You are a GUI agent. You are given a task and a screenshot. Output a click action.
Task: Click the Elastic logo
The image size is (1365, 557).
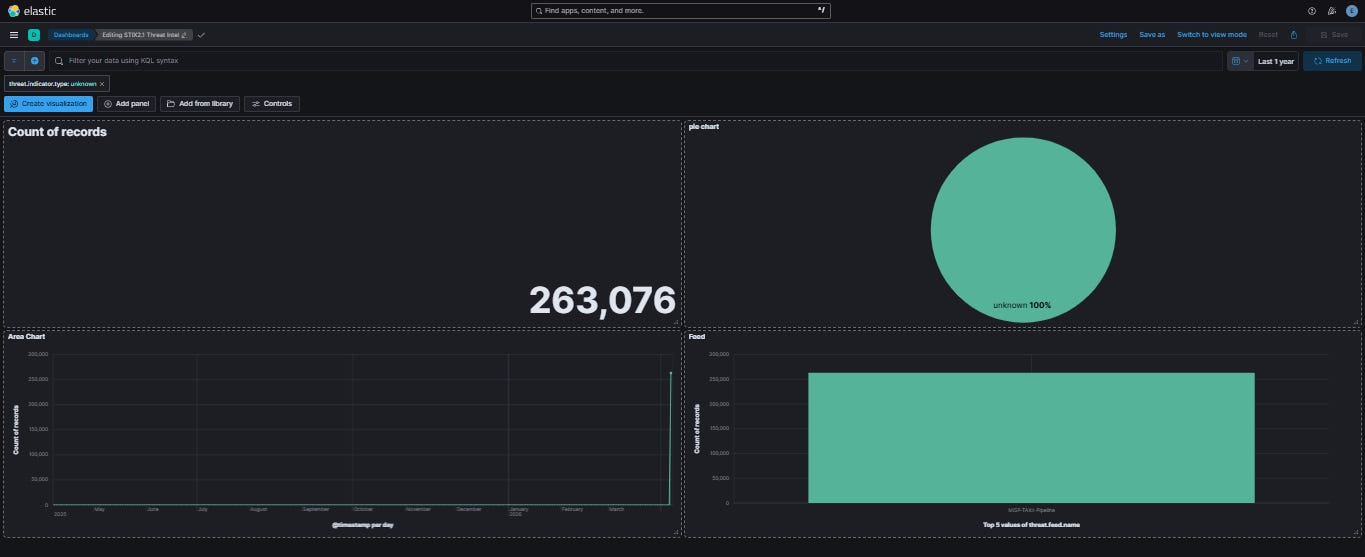pos(33,10)
